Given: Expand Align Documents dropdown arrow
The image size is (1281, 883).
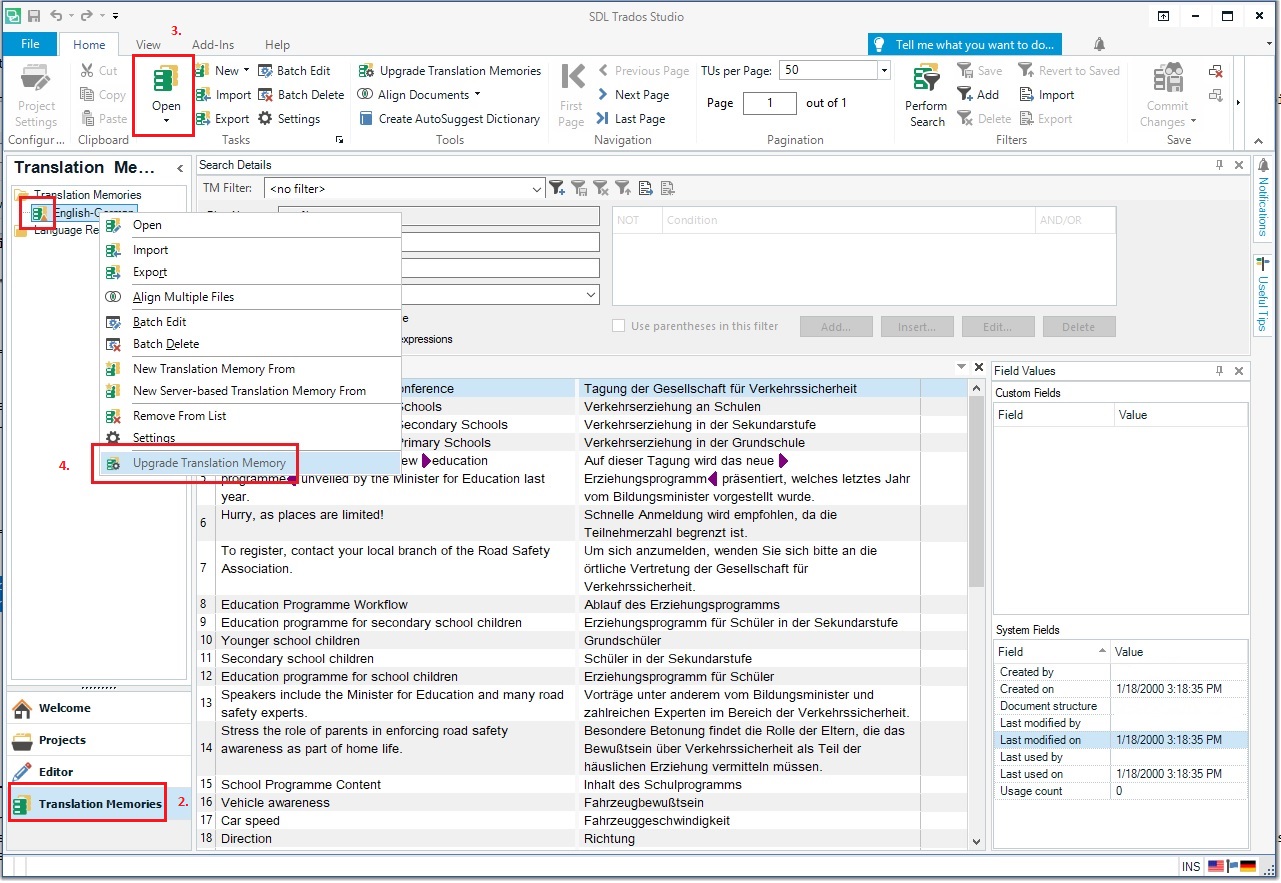Looking at the screenshot, I should [477, 95].
